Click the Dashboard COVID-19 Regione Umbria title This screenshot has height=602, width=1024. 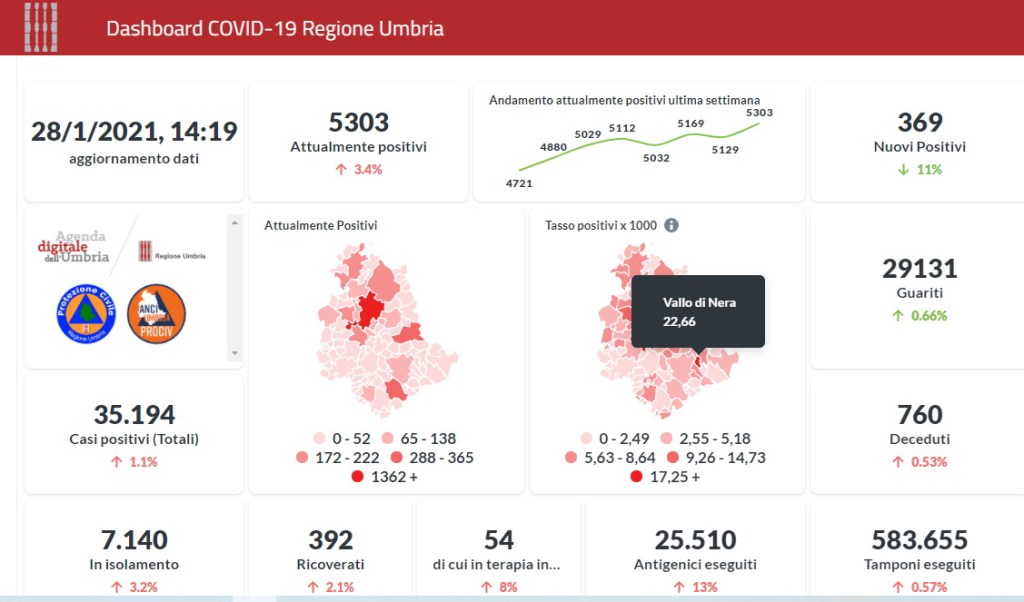coord(275,28)
